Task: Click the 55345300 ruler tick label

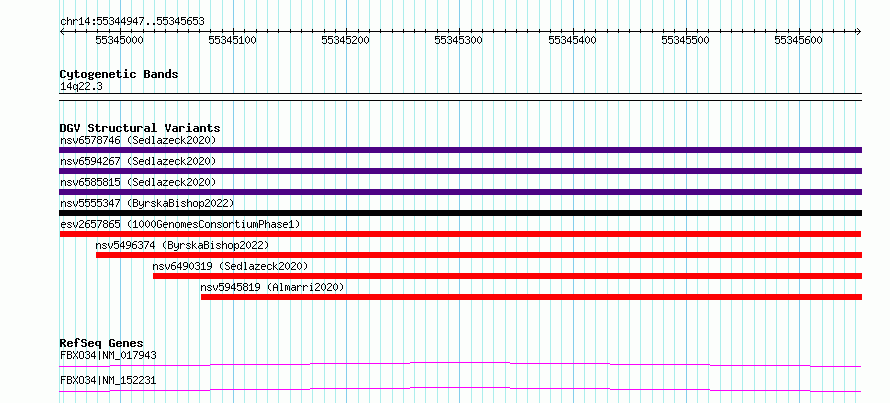Action: (x=459, y=40)
